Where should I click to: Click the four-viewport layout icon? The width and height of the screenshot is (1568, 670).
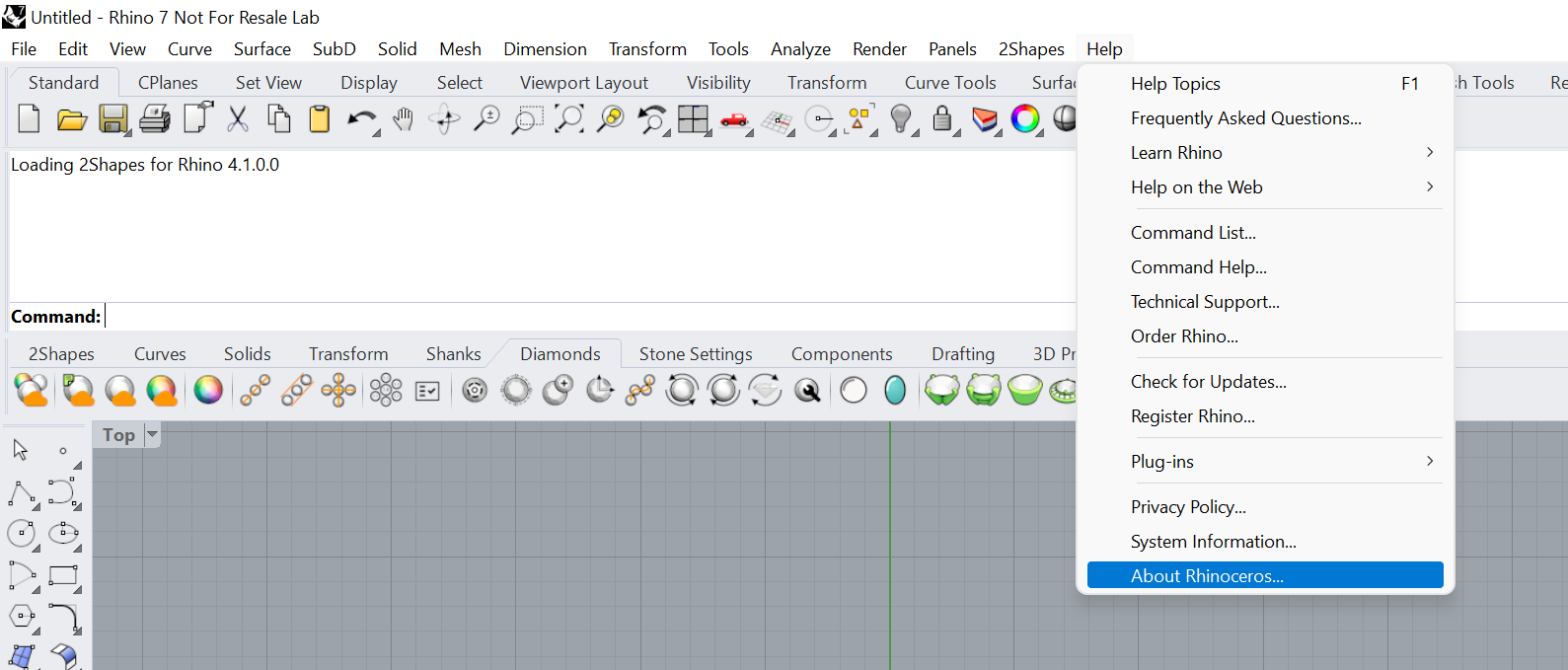[x=693, y=119]
